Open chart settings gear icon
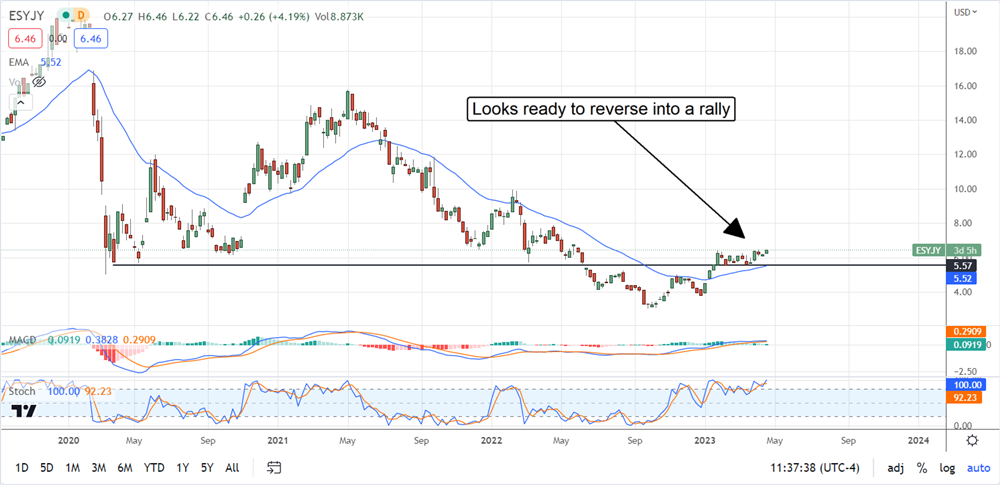 pos(972,438)
